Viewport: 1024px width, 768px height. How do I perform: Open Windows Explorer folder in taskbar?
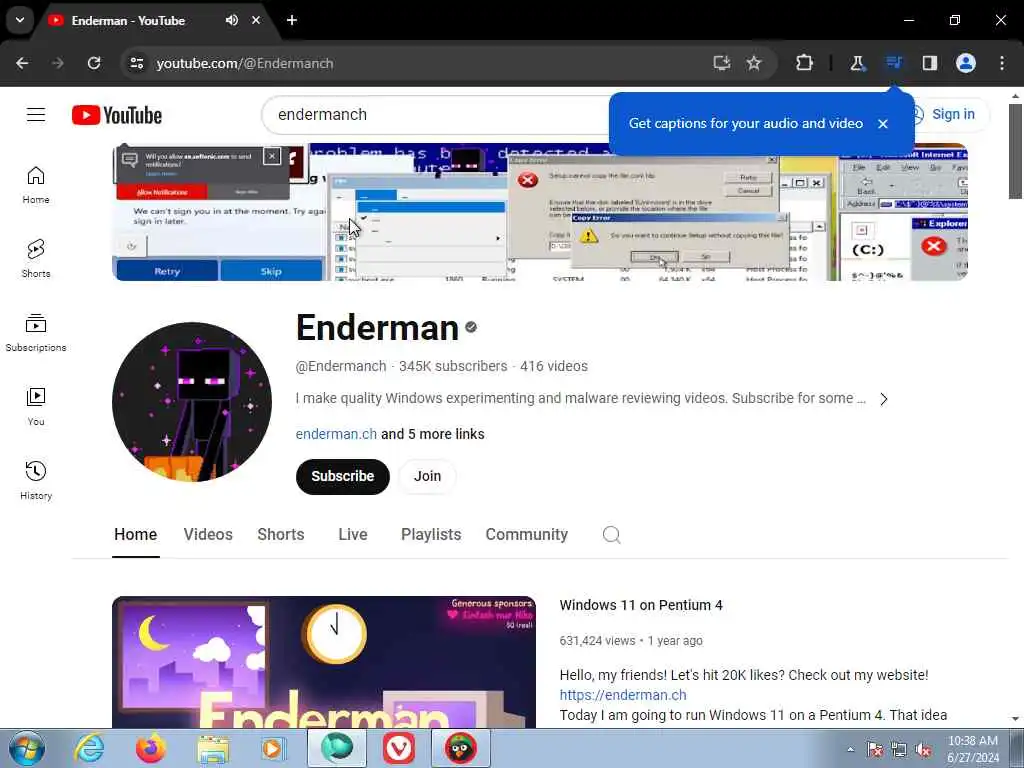pyautogui.click(x=213, y=748)
